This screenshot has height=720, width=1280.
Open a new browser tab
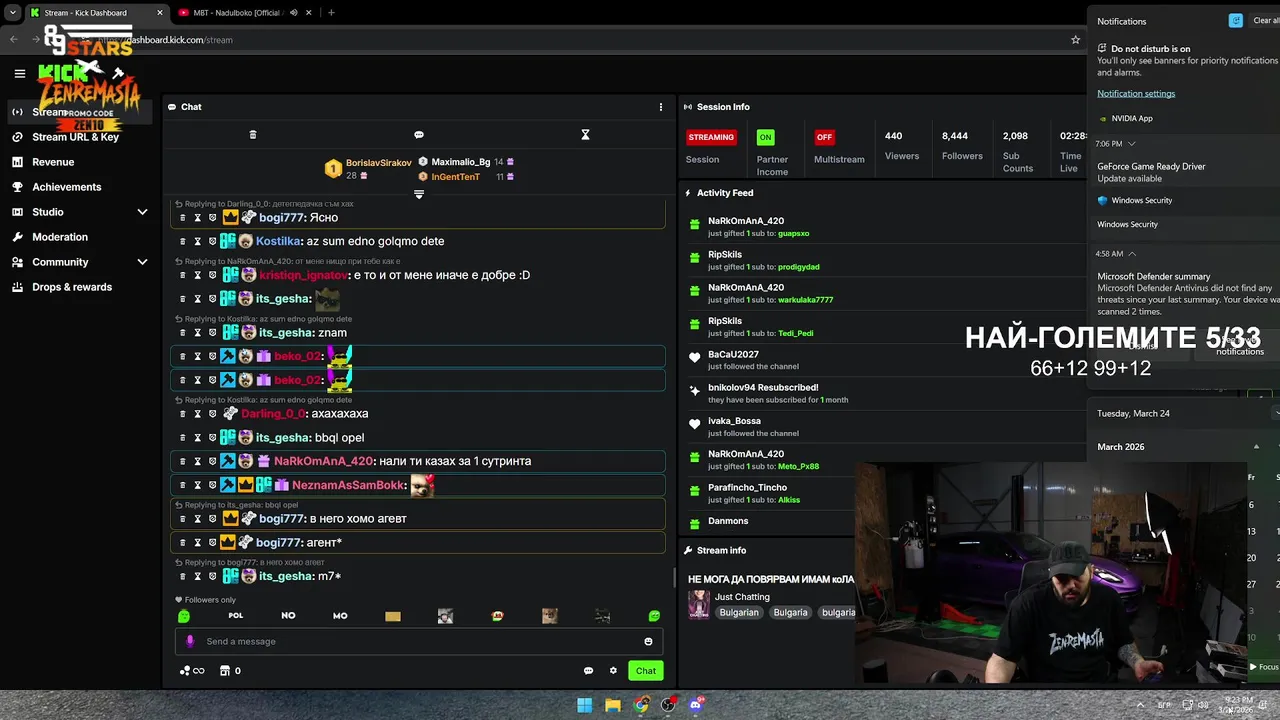[331, 13]
